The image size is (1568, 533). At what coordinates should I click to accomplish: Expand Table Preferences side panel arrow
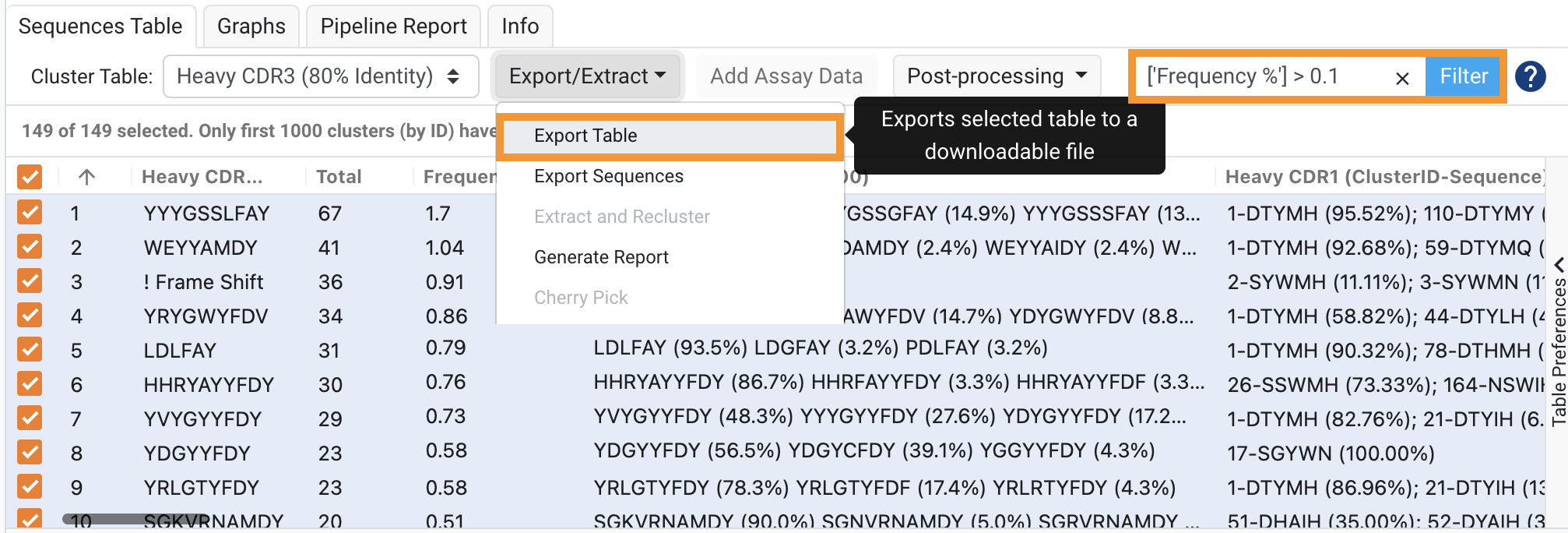point(1559,265)
